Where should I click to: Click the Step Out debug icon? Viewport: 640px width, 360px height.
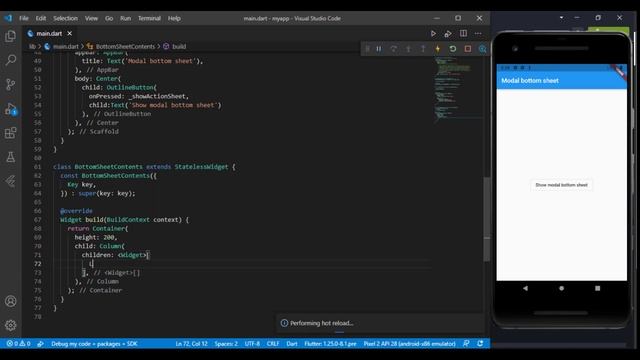[423, 49]
